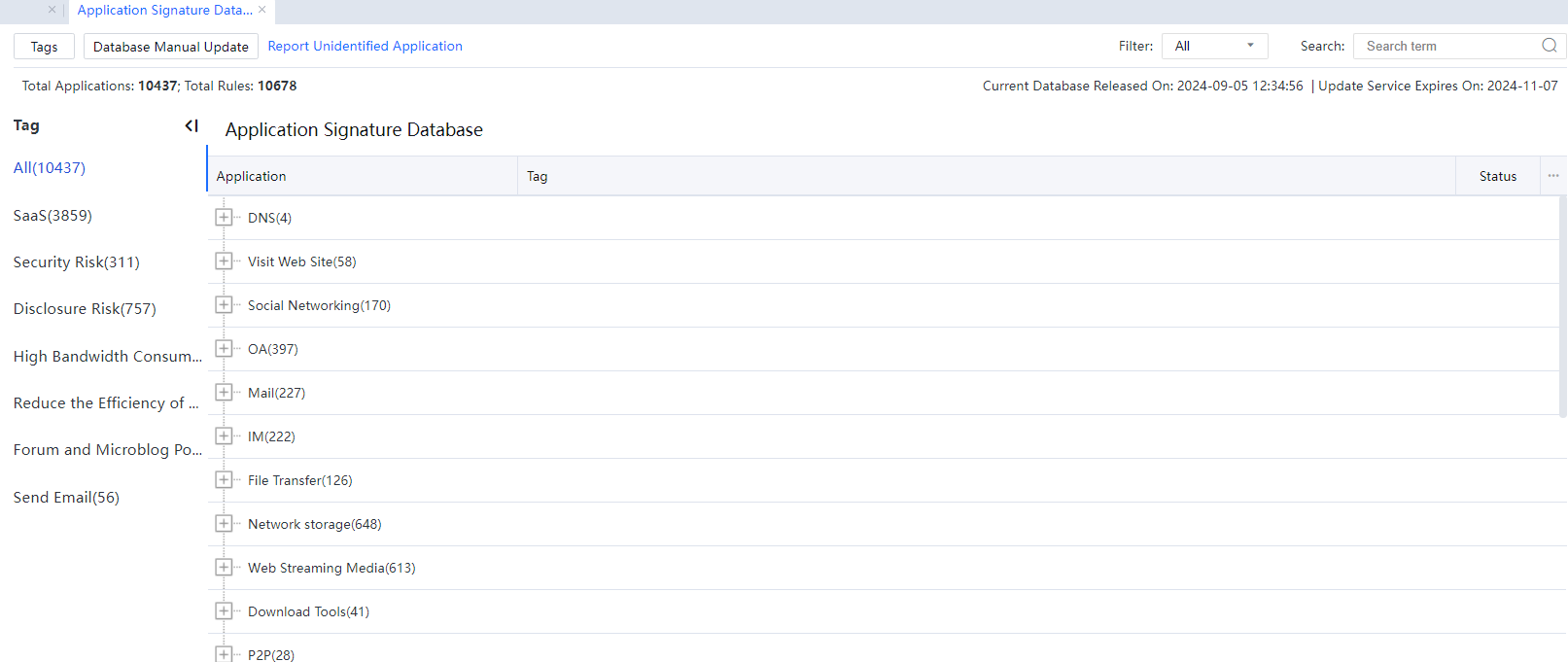The image size is (1568, 662).
Task: Open the Filter dropdown set to All
Action: coord(1214,46)
